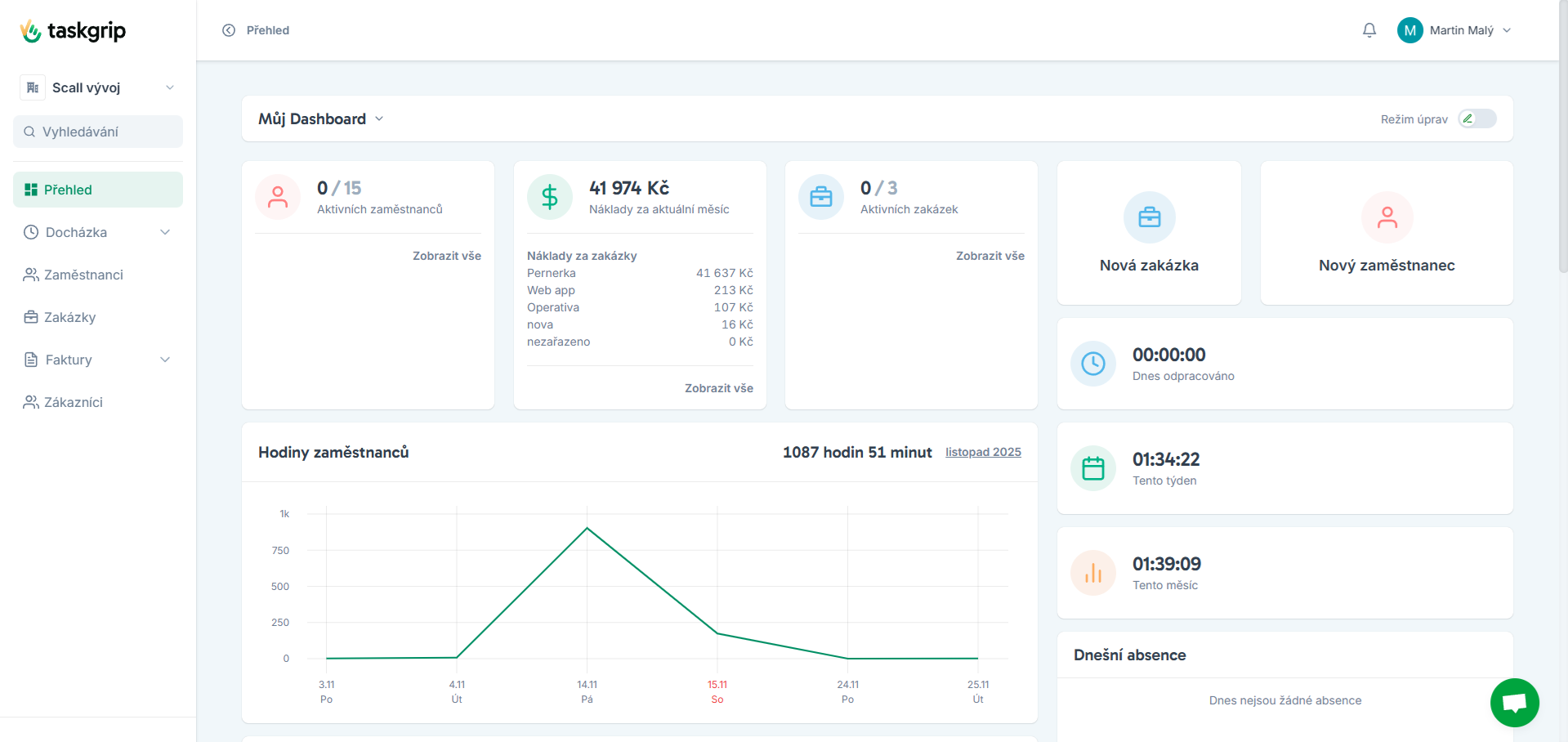Click the clock icon for Dnes odpracováno
Image resolution: width=1568 pixels, height=742 pixels.
pyautogui.click(x=1093, y=364)
